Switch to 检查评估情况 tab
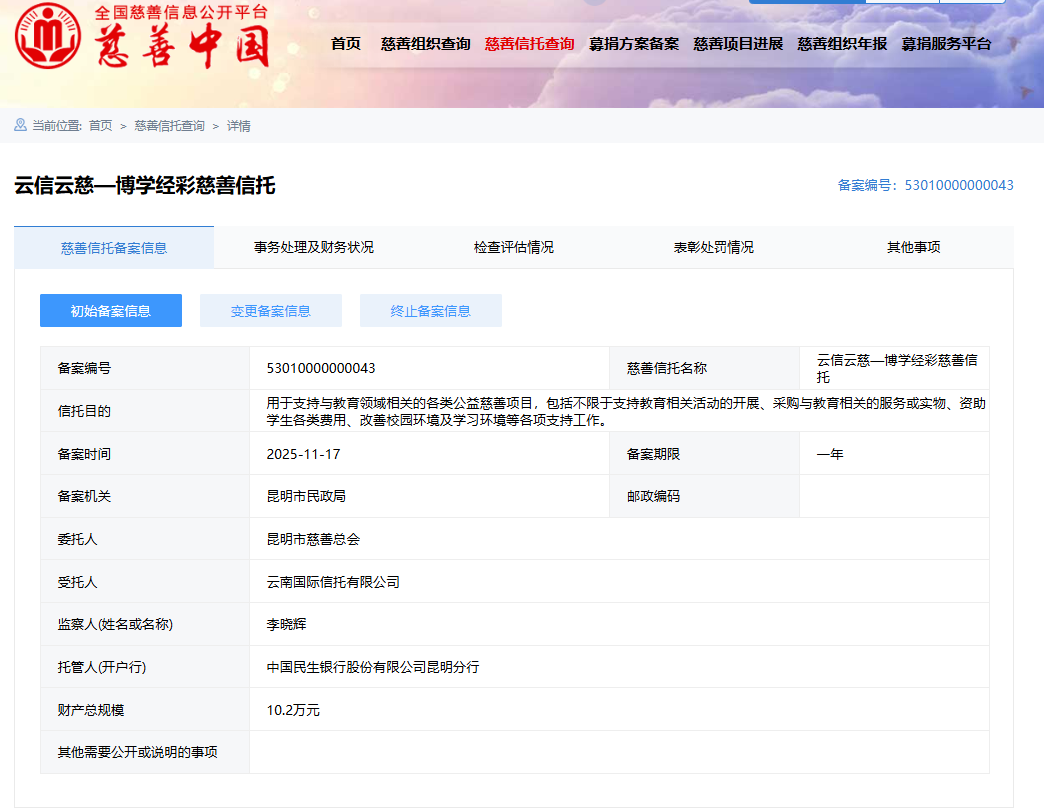This screenshot has width=1044, height=811. 514,247
